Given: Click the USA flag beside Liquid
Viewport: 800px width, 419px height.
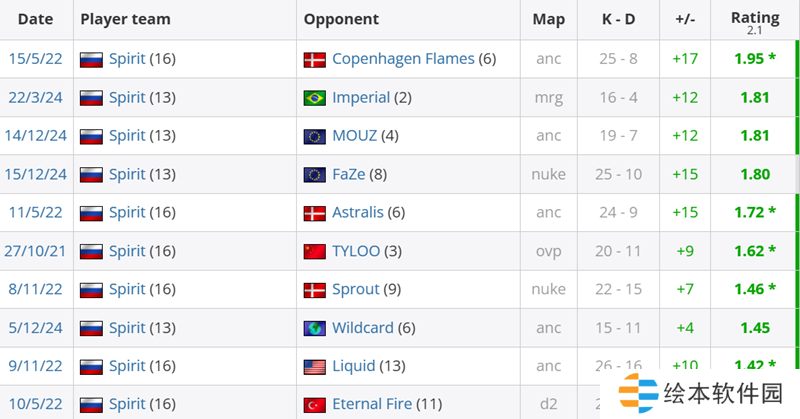Looking at the screenshot, I should click(315, 366).
